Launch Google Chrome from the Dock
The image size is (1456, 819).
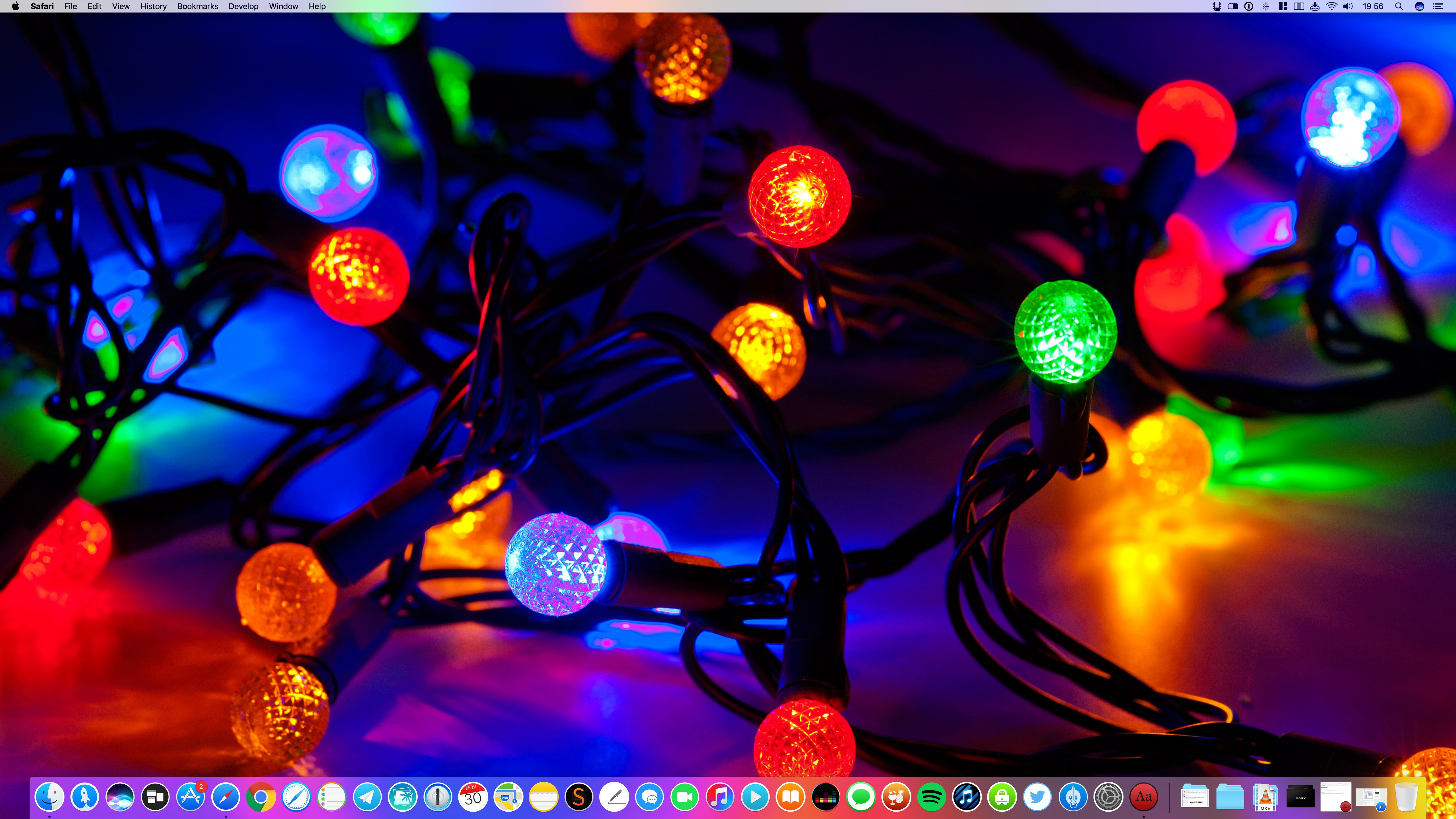(260, 796)
